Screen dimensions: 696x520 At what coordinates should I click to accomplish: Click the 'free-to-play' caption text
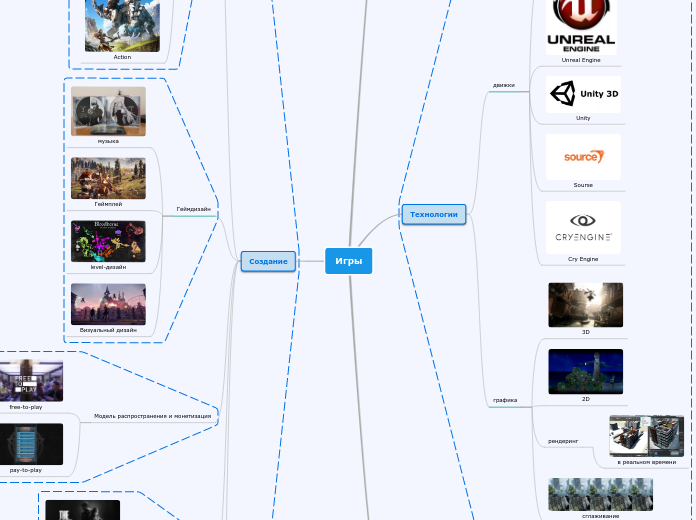26,407
